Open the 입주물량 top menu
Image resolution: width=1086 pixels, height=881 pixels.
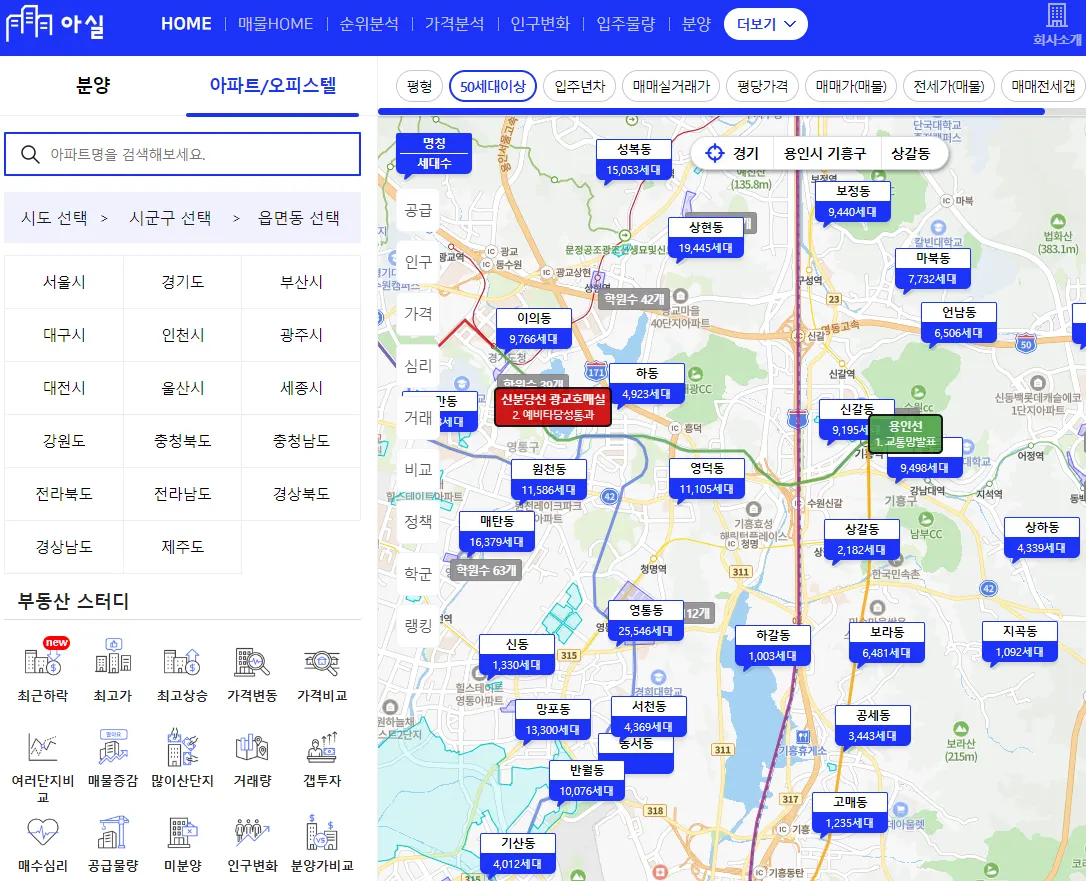(x=626, y=24)
